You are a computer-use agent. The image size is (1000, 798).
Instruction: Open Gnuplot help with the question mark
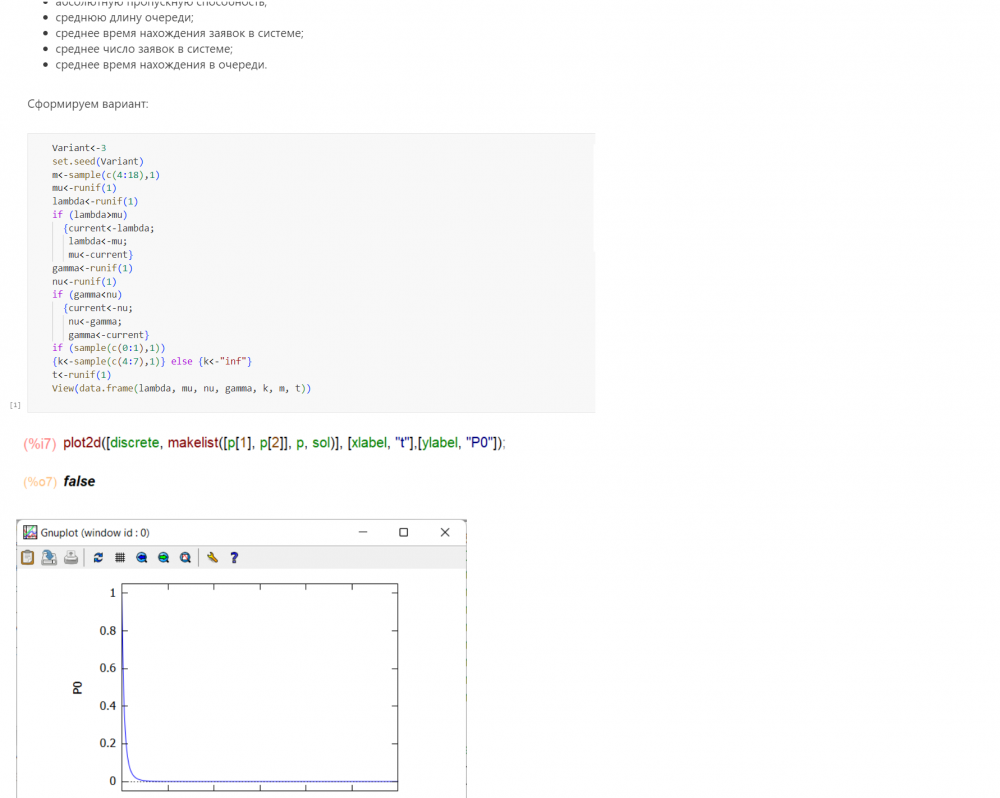(234, 558)
